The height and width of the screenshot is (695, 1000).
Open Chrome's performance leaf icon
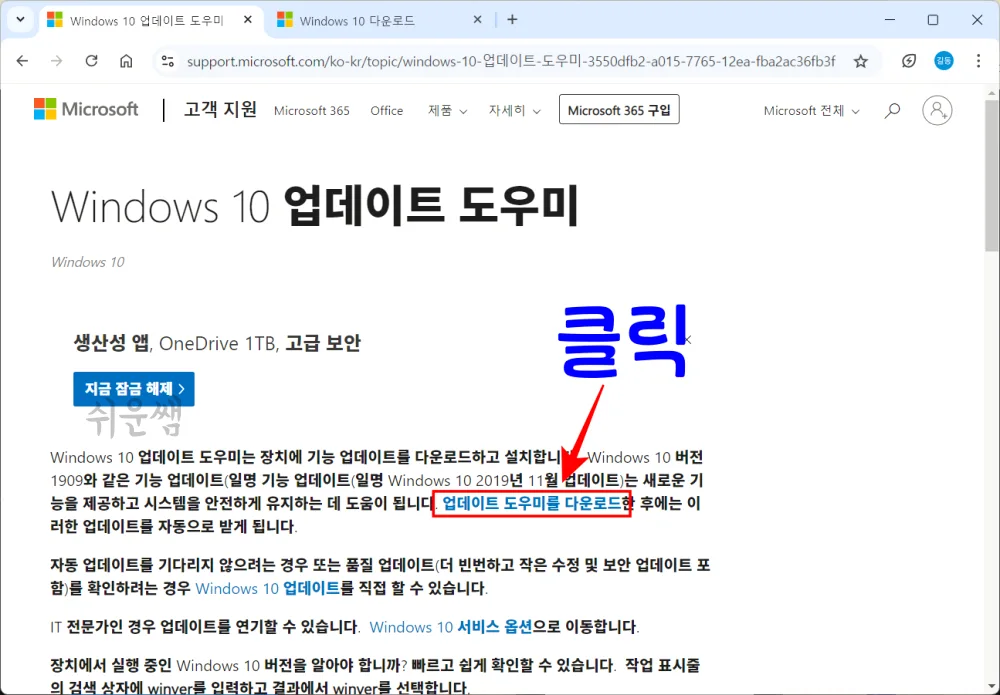click(x=908, y=61)
